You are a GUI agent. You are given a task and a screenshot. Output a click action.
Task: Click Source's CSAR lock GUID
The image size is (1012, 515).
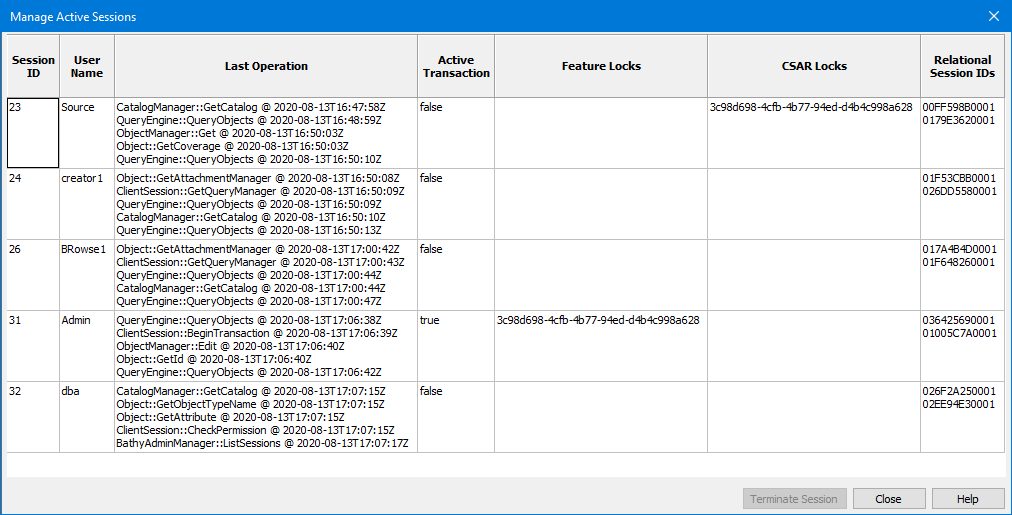click(810, 106)
